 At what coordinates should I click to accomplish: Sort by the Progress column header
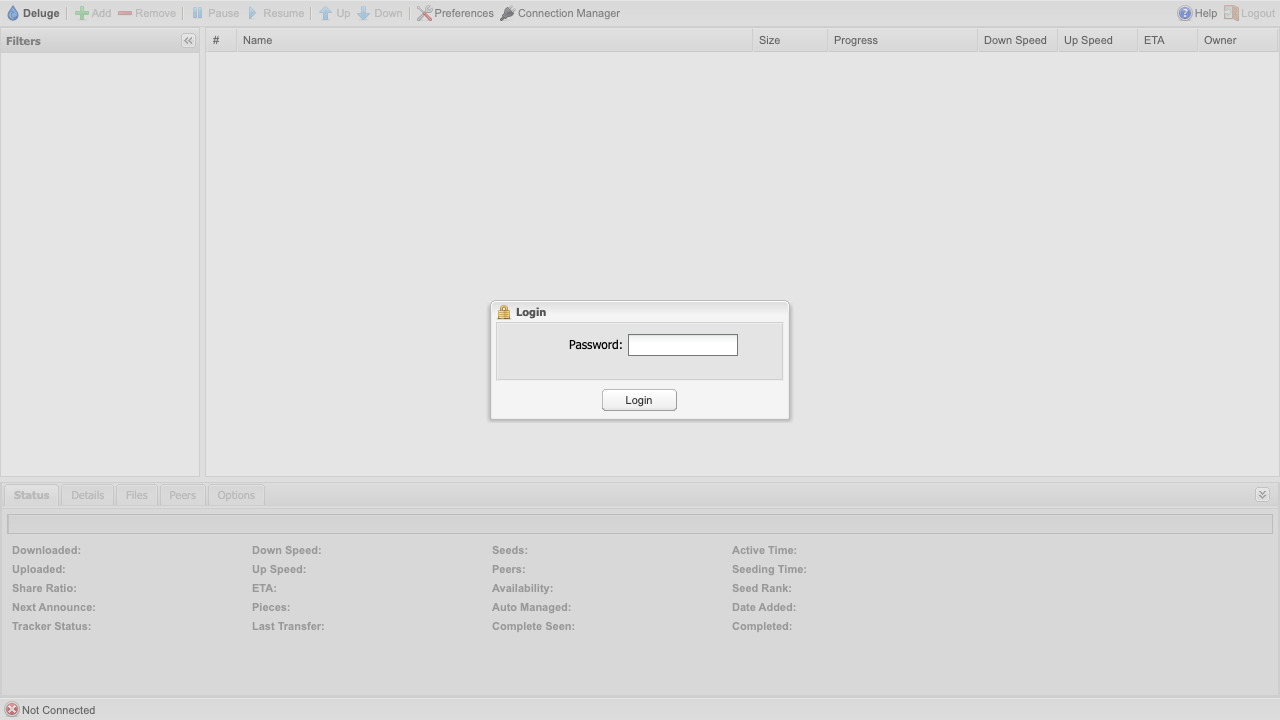pos(902,40)
